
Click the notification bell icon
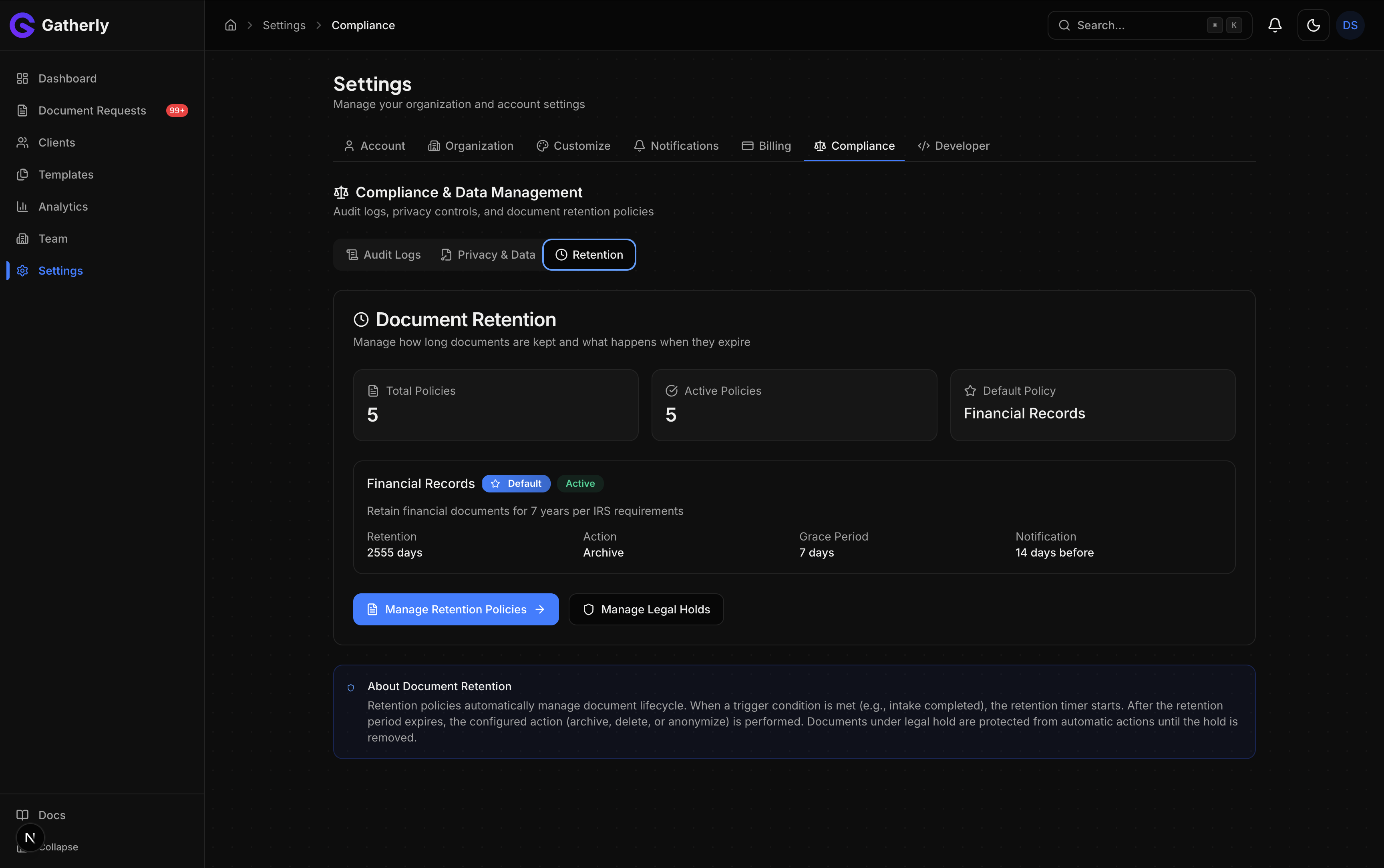coord(1274,25)
